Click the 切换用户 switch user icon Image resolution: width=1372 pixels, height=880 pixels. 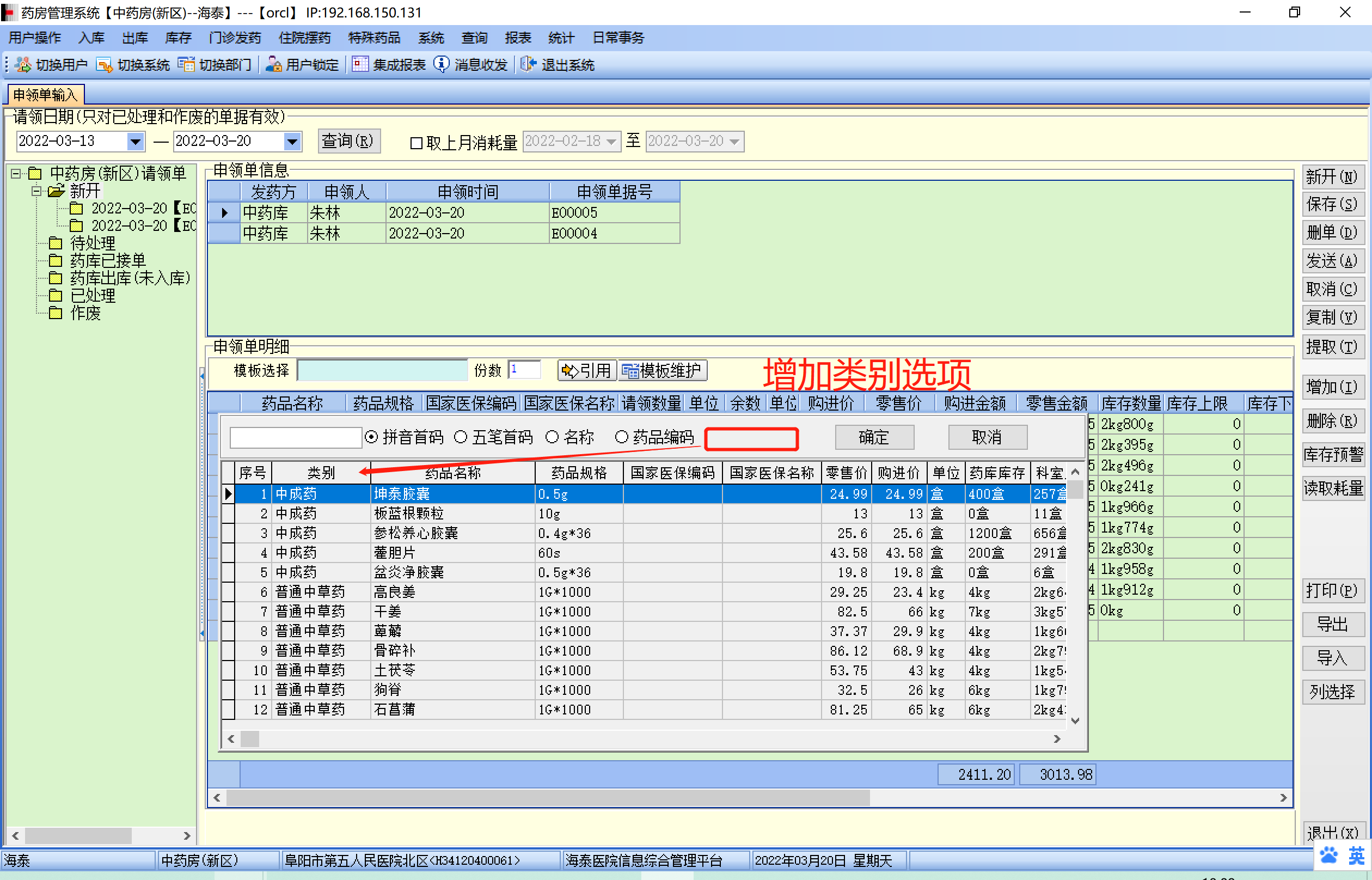coord(23,65)
